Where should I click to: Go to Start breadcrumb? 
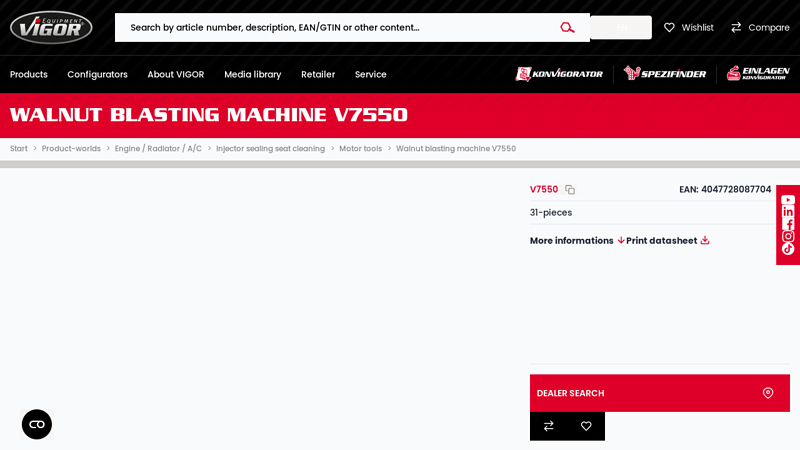[19, 148]
